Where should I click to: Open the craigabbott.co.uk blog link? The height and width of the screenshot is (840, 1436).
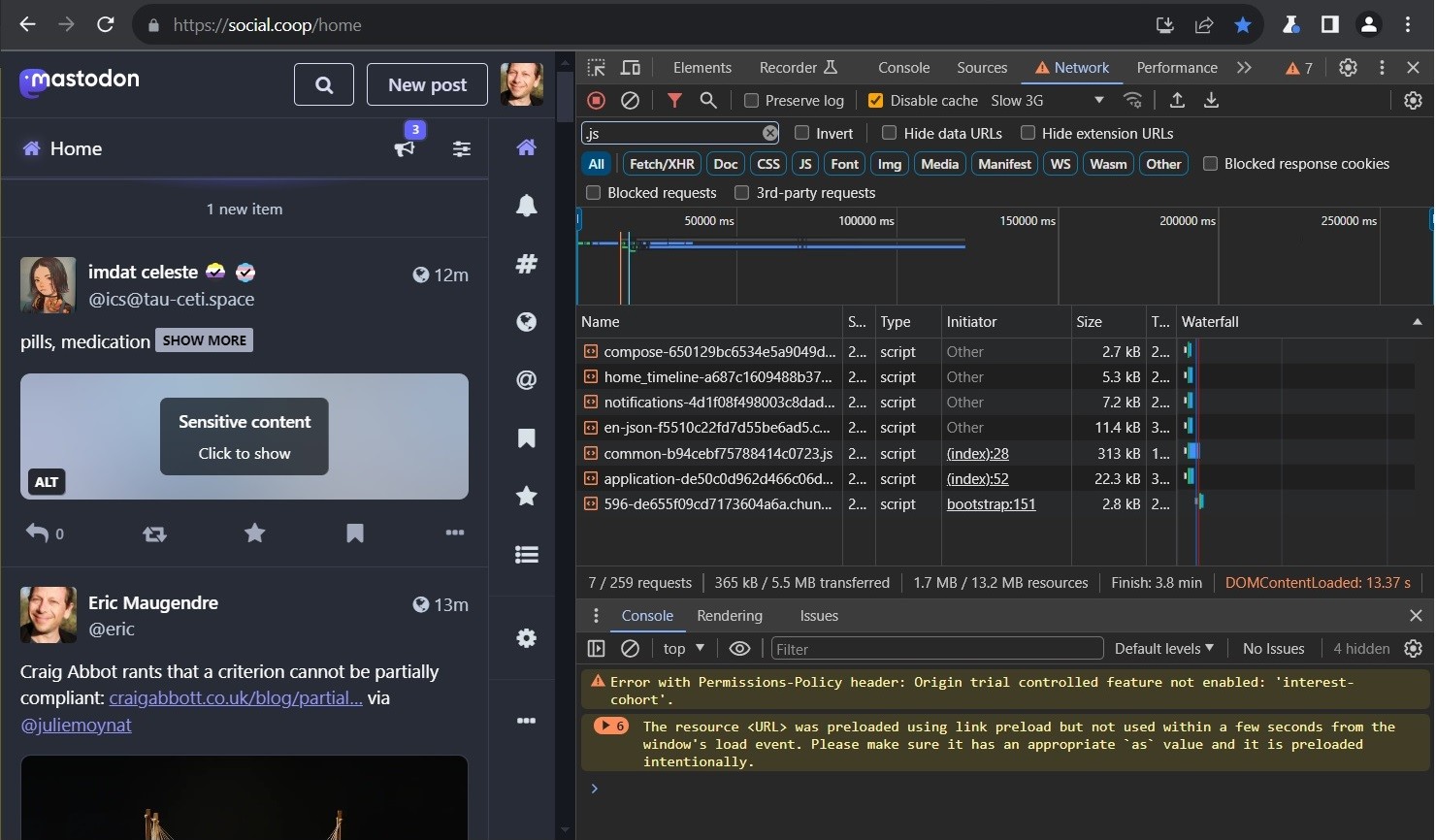(236, 698)
